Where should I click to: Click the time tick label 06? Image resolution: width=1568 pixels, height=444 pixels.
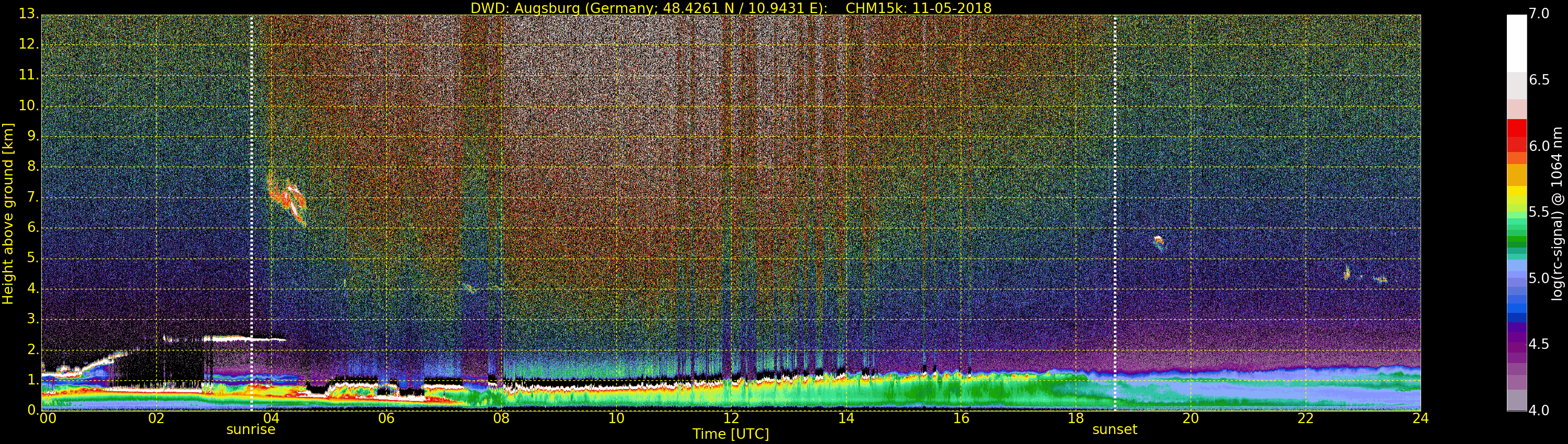pos(387,418)
